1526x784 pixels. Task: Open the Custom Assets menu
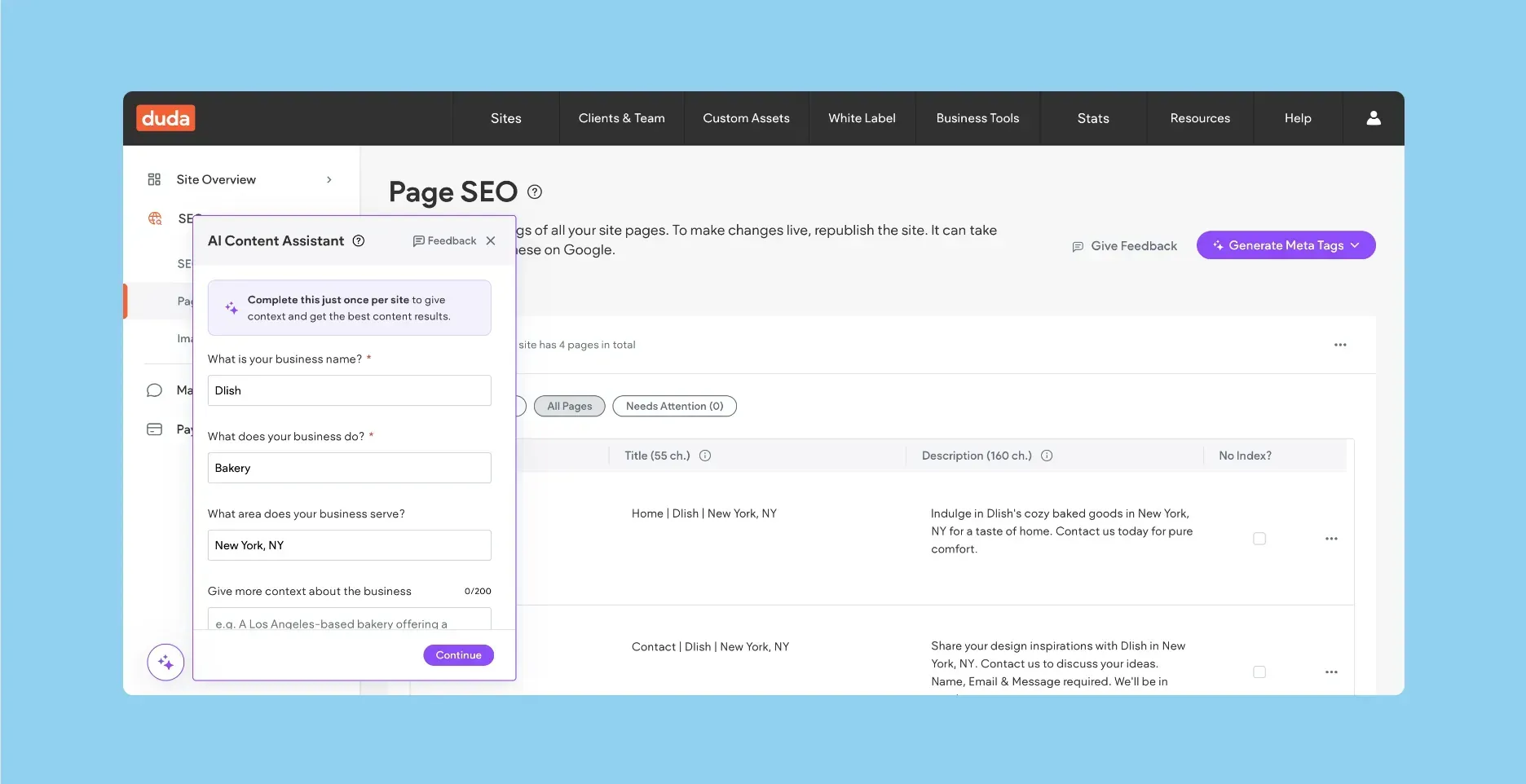click(x=747, y=118)
